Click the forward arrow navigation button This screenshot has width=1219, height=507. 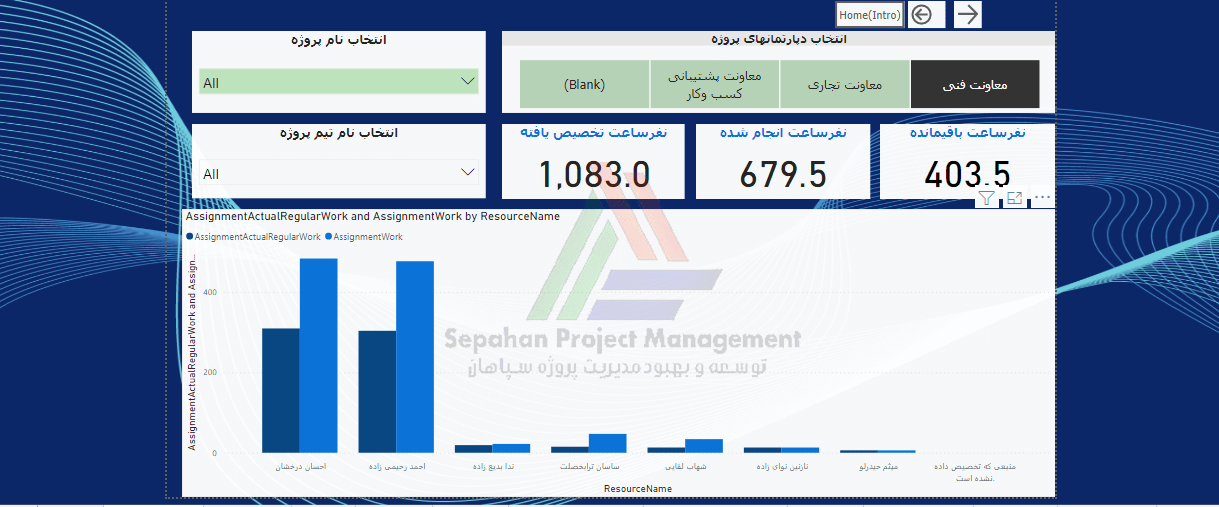pos(967,14)
